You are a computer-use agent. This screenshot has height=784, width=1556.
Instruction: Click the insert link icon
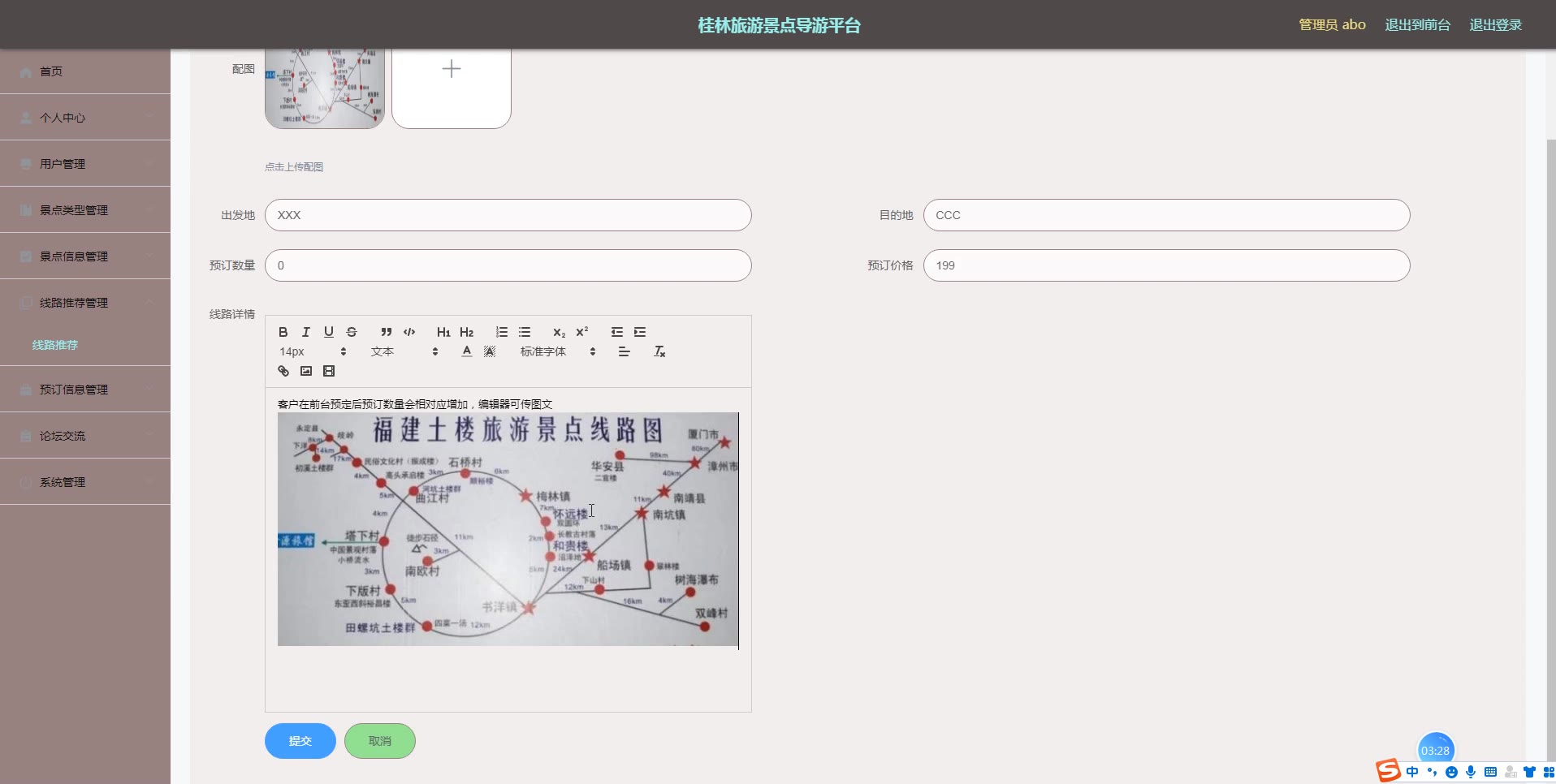point(283,371)
